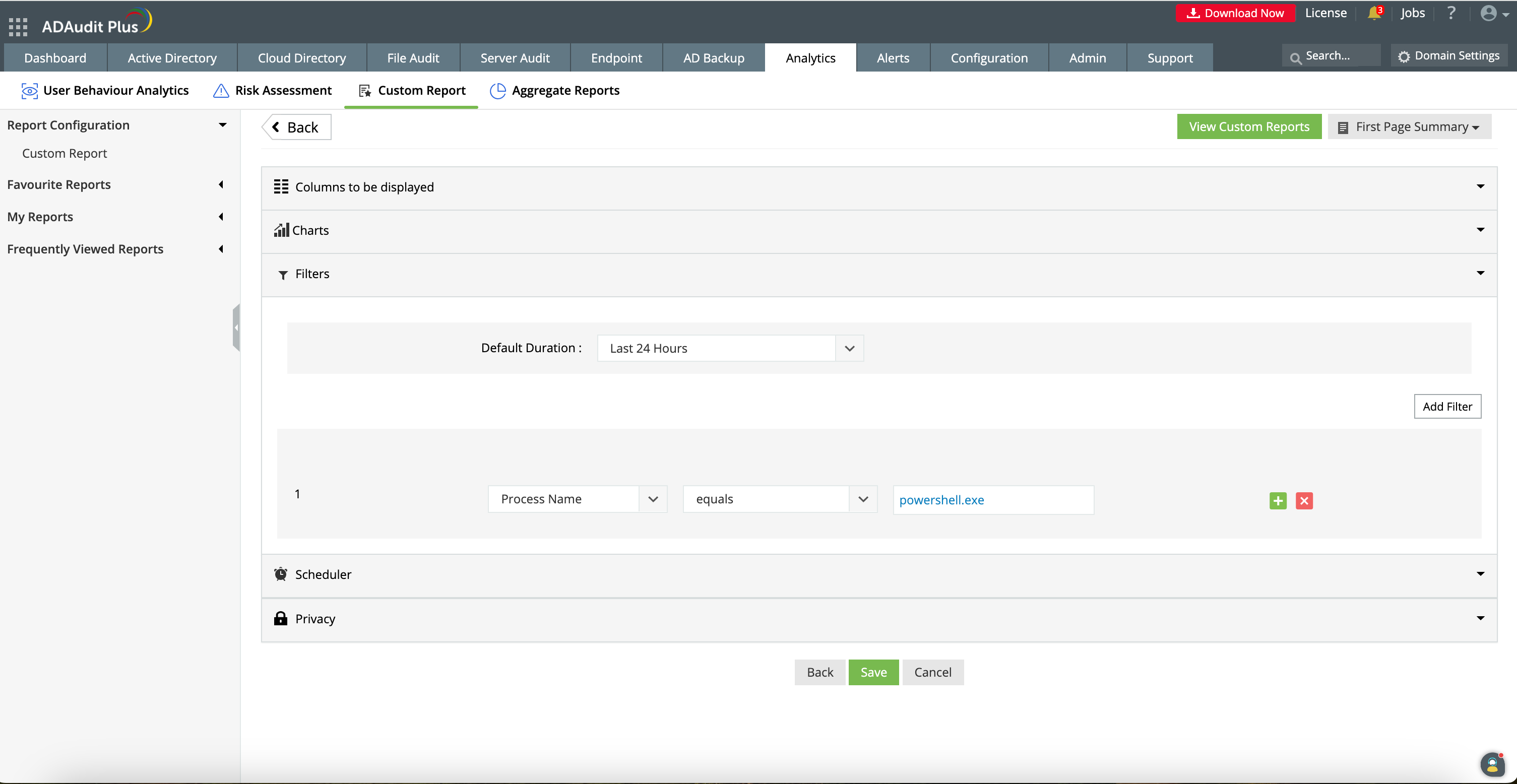Switch to the File Audit tab
Viewport: 1517px width, 784px height.
click(x=413, y=57)
